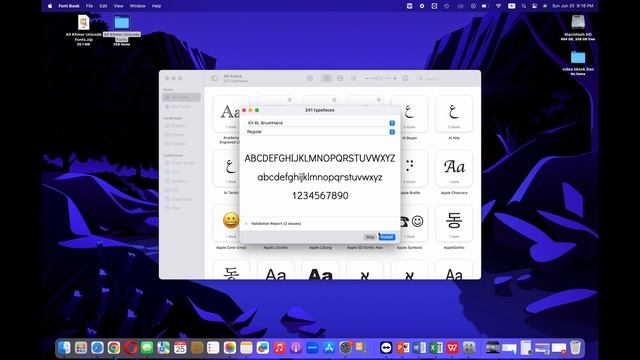This screenshot has height=360, width=640.
Task: Open PowerPoint from the Dock
Action: coord(402,347)
